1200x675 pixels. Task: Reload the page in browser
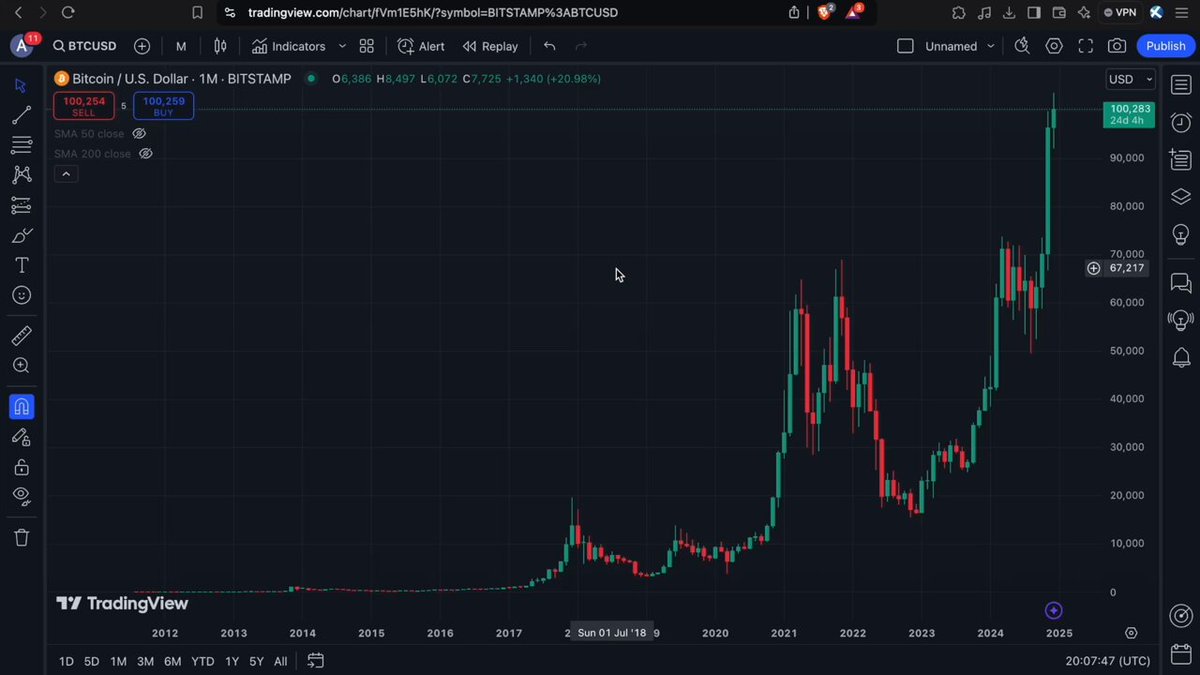(x=68, y=12)
